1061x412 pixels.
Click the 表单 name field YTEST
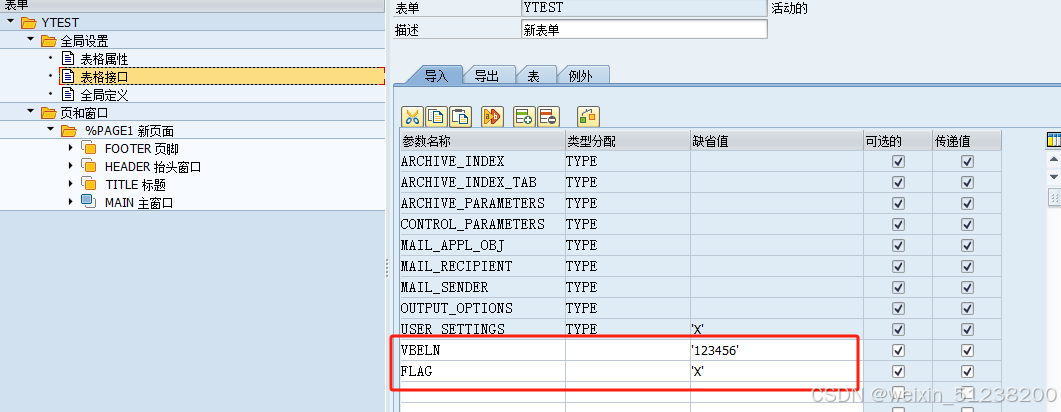click(644, 8)
